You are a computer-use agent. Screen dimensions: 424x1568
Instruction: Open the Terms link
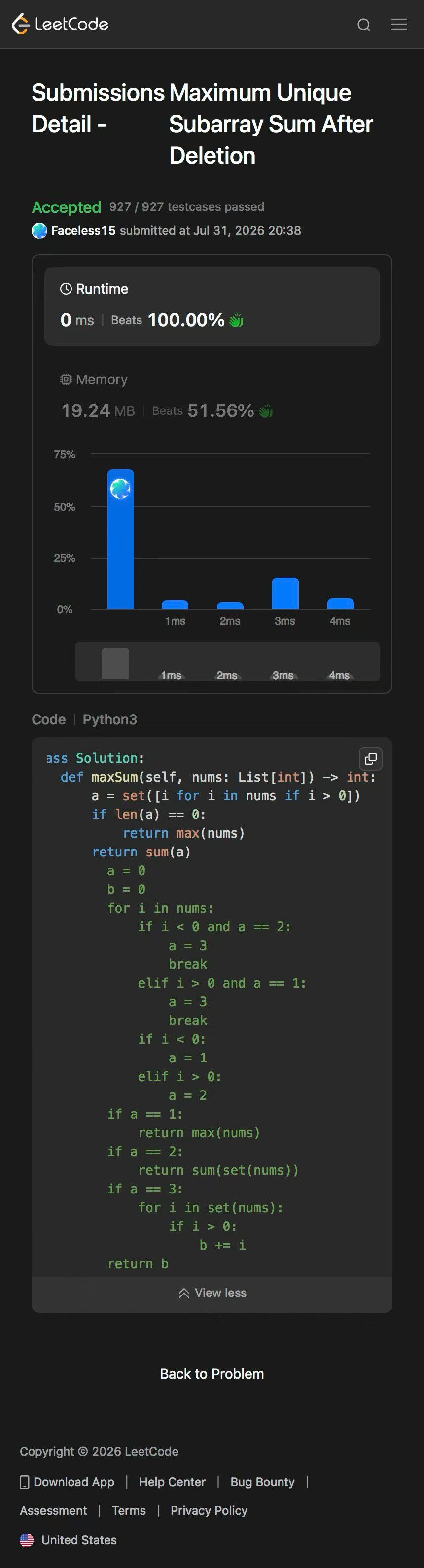pyautogui.click(x=129, y=1511)
